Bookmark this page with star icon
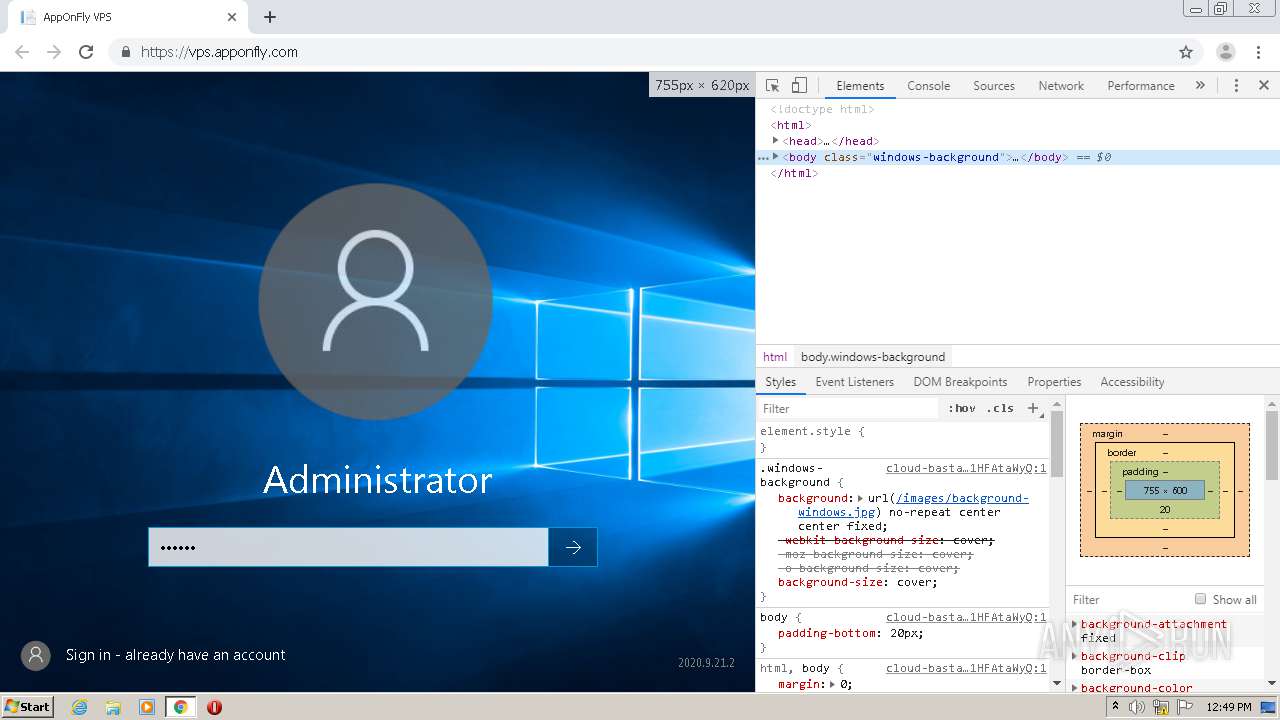 point(1186,52)
